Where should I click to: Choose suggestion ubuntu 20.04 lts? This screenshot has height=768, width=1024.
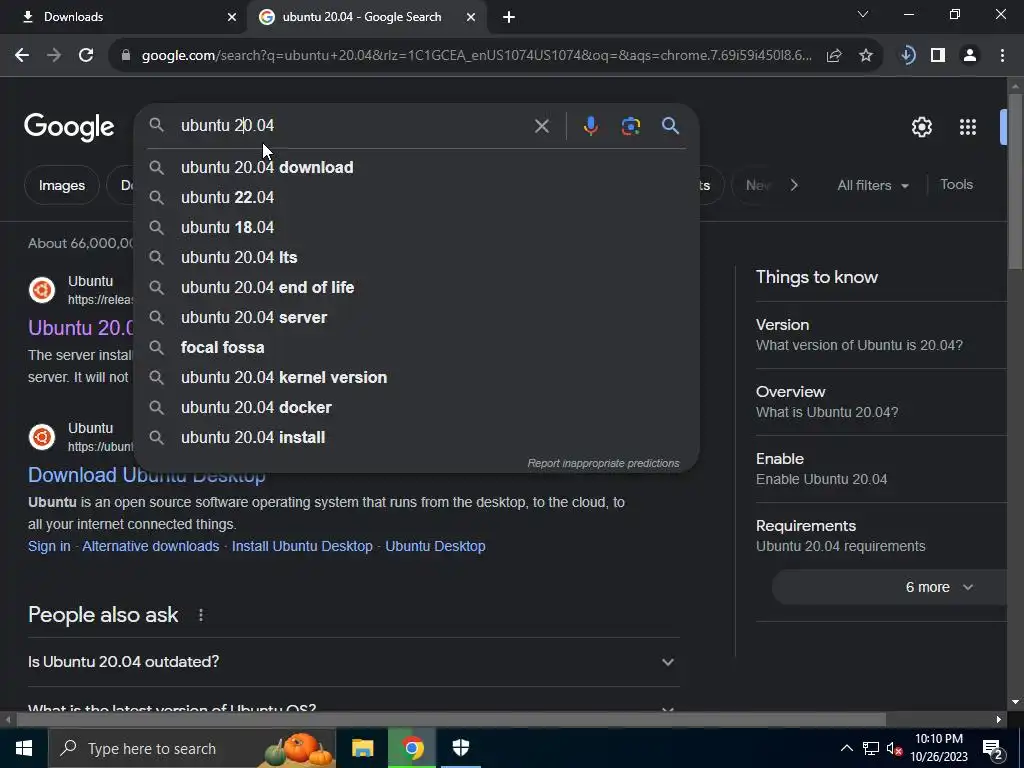[417, 257]
